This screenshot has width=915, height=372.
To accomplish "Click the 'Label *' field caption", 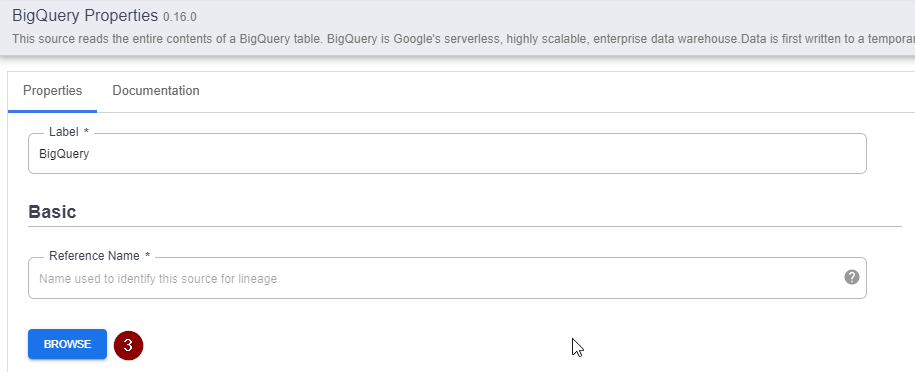I will 69,132.
